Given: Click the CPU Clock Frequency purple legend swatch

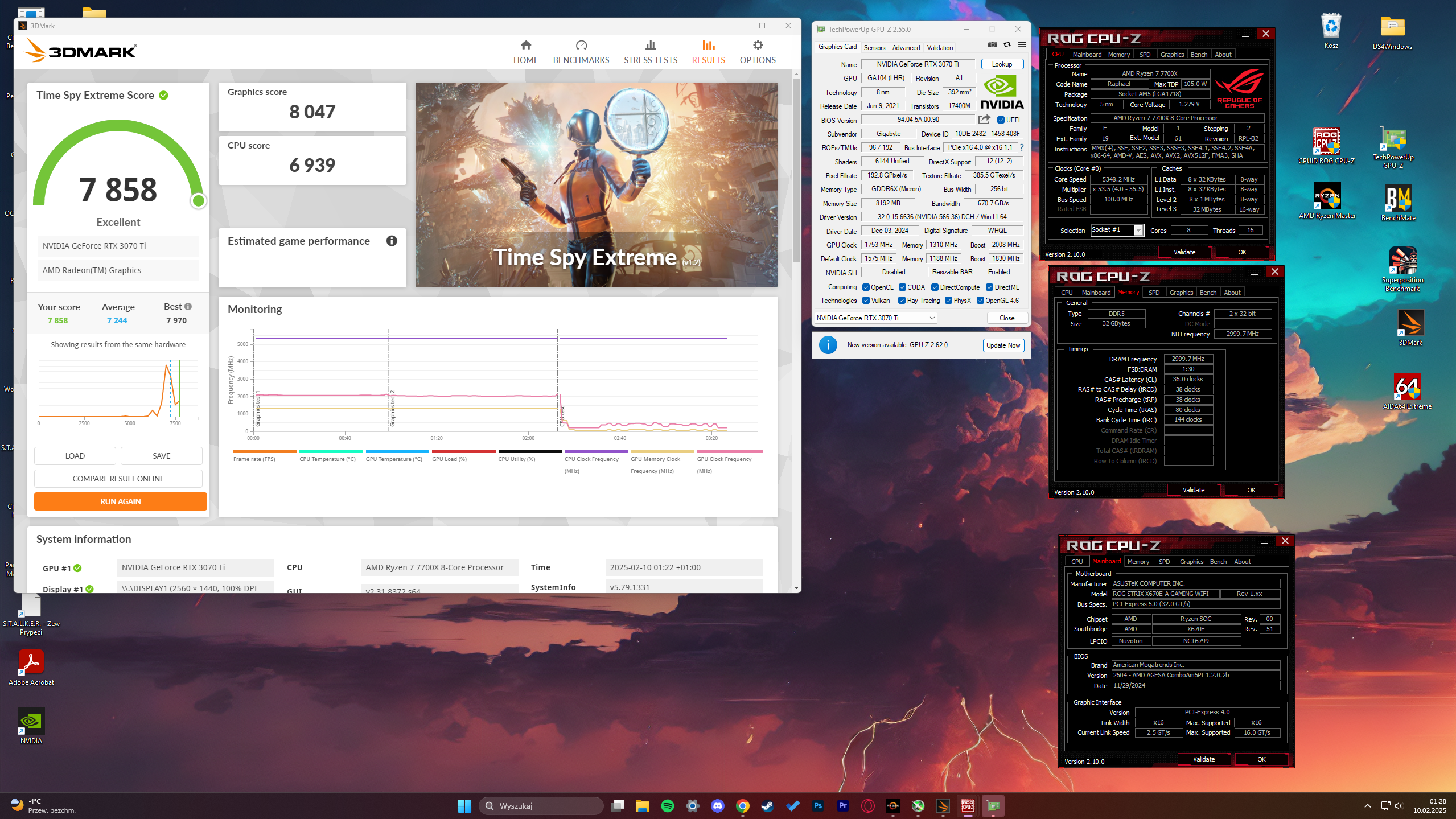Looking at the screenshot, I should pos(595,451).
